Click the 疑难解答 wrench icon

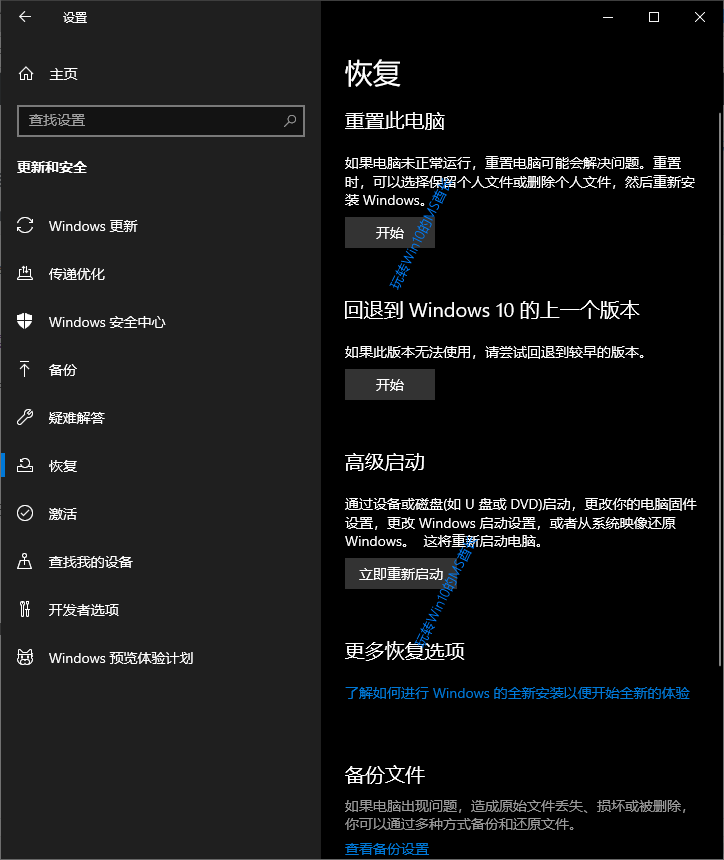(x=25, y=417)
